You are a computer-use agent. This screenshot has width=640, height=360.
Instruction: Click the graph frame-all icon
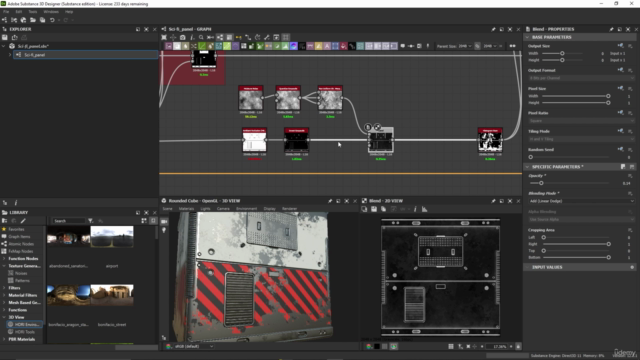[x=164, y=37]
